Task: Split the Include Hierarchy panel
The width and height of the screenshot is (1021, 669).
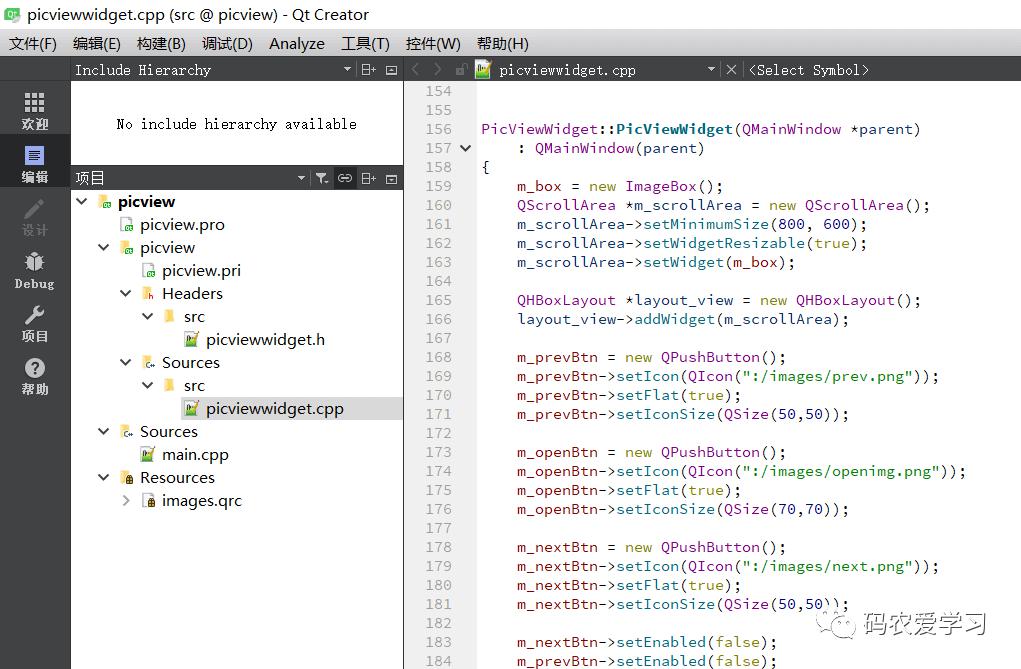Action: pos(369,70)
